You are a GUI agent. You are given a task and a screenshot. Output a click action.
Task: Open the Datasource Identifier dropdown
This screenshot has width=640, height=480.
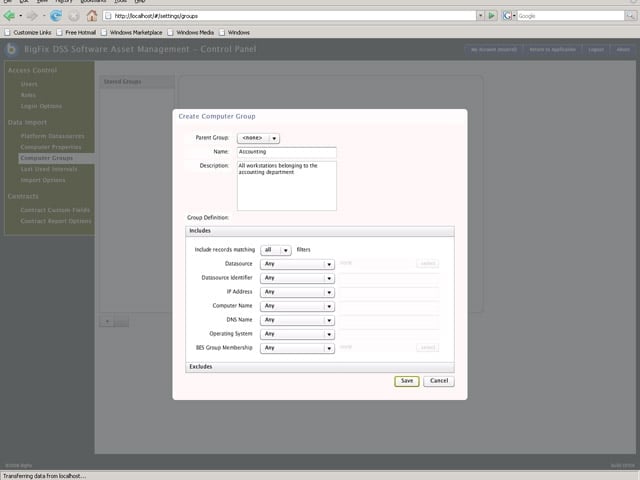(x=297, y=278)
